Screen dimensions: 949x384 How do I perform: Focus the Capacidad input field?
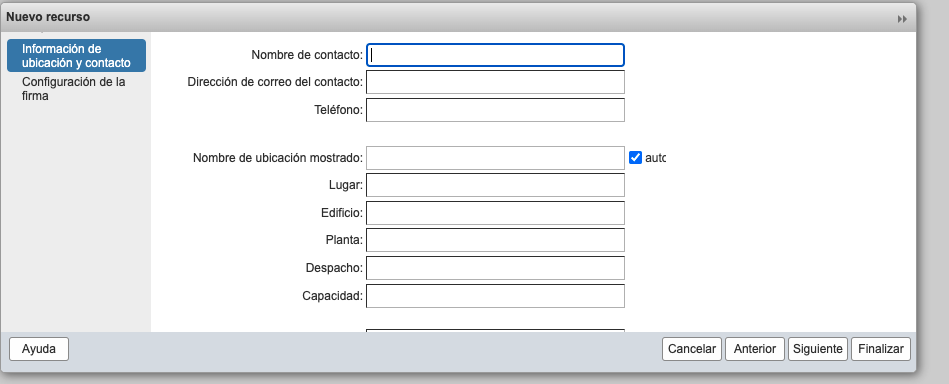tap(495, 296)
